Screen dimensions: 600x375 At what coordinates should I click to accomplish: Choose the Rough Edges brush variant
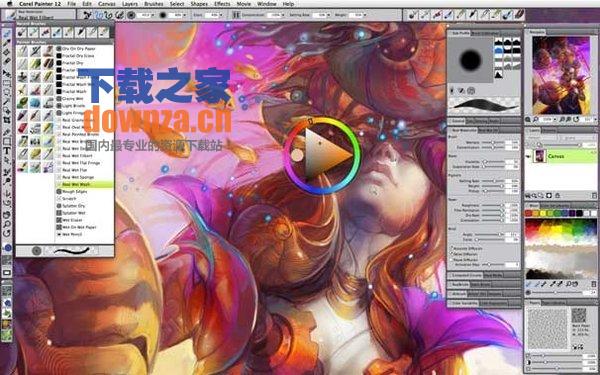[84, 191]
